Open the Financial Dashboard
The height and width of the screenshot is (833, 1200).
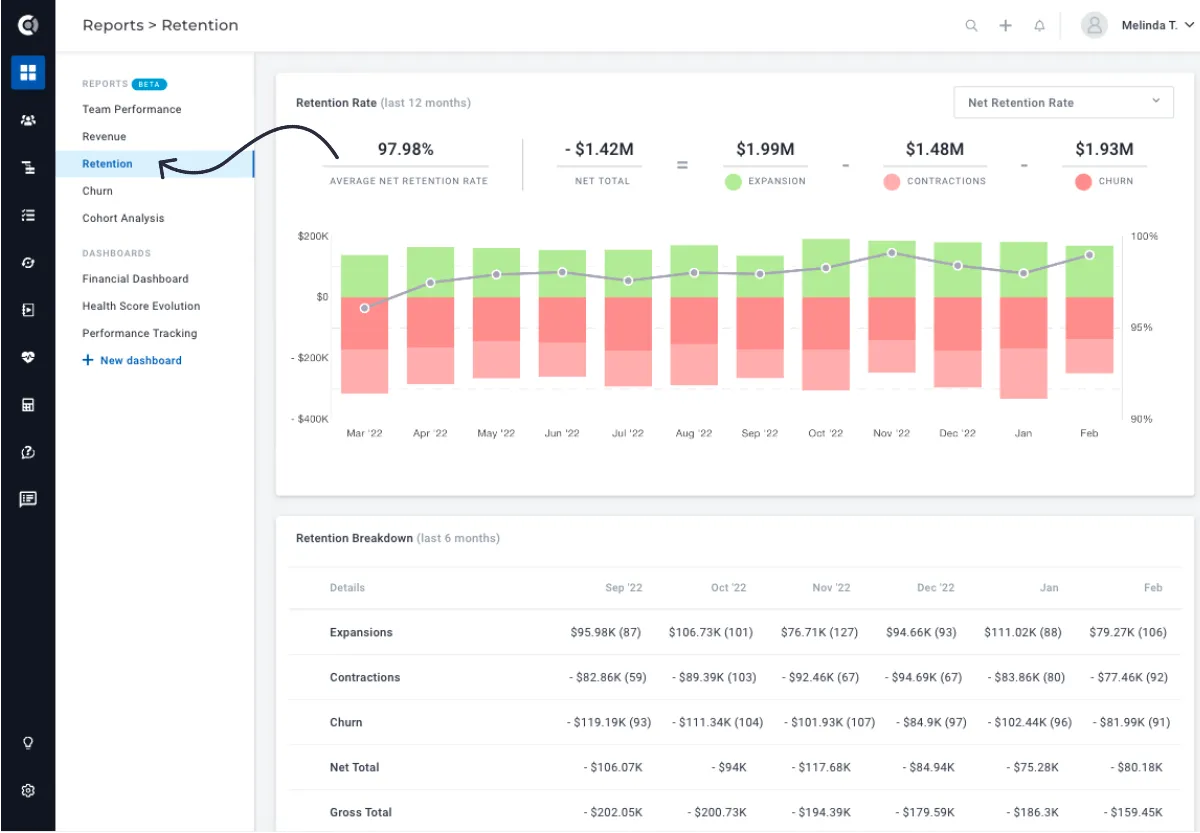point(135,279)
